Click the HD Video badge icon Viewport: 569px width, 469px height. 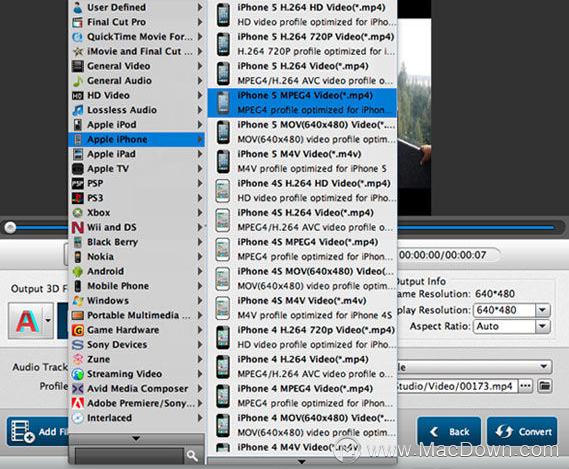click(78, 95)
